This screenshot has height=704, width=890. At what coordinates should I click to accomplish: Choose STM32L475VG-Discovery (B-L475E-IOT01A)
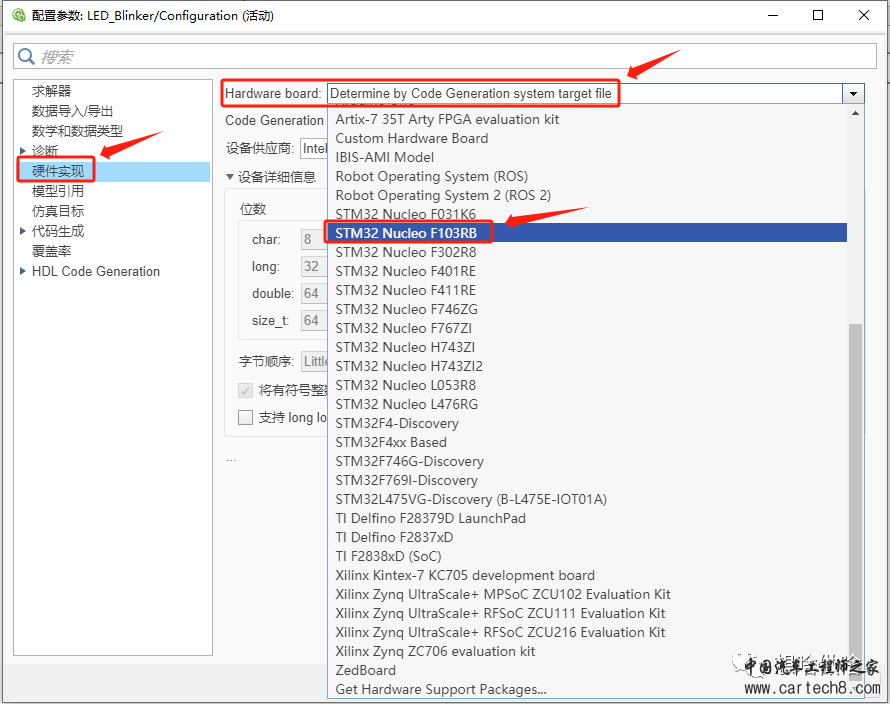click(587, 500)
